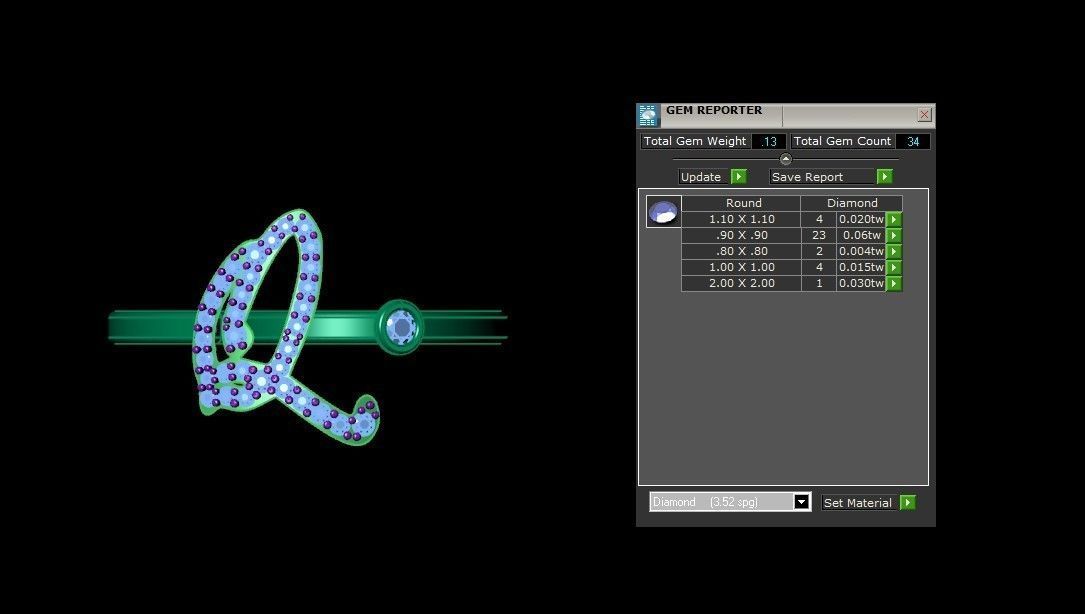Click the bezel-set round gem on the band
This screenshot has height=614, width=1085.
tap(400, 326)
